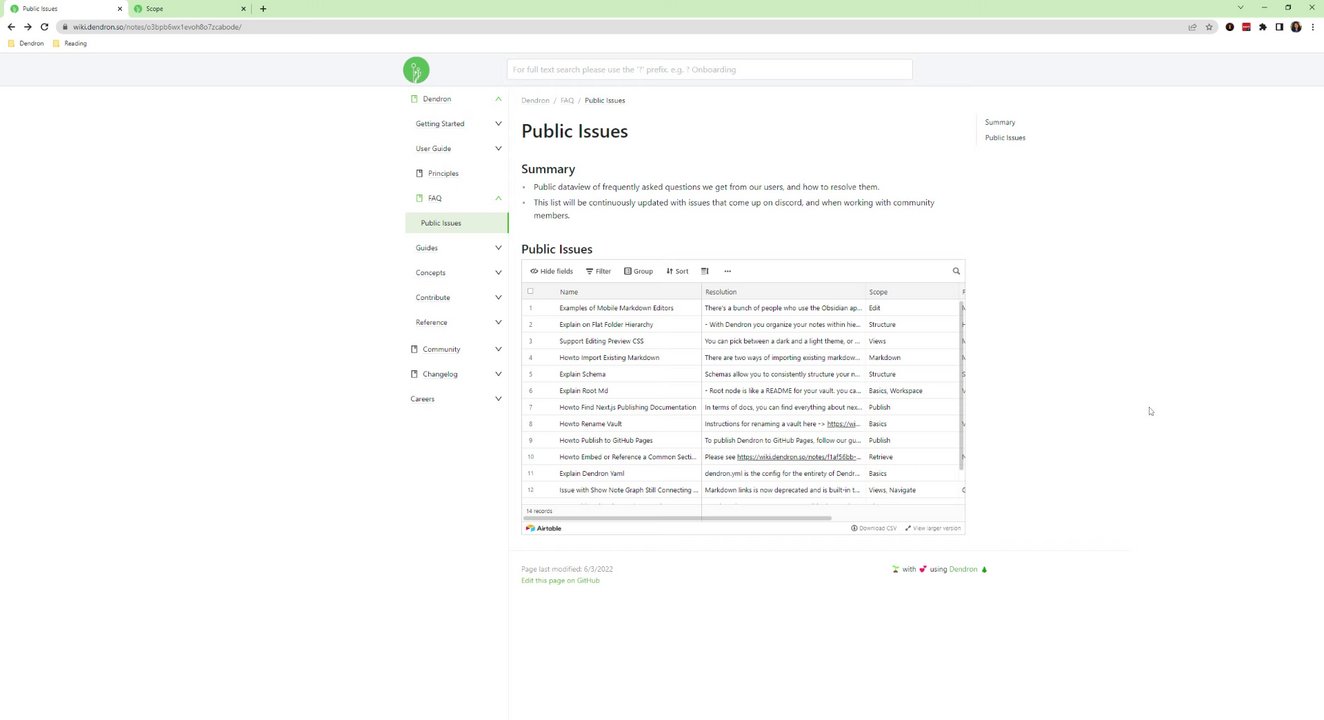Click the red extension icon in the toolbar
The image size is (1324, 720).
[x=1246, y=27]
